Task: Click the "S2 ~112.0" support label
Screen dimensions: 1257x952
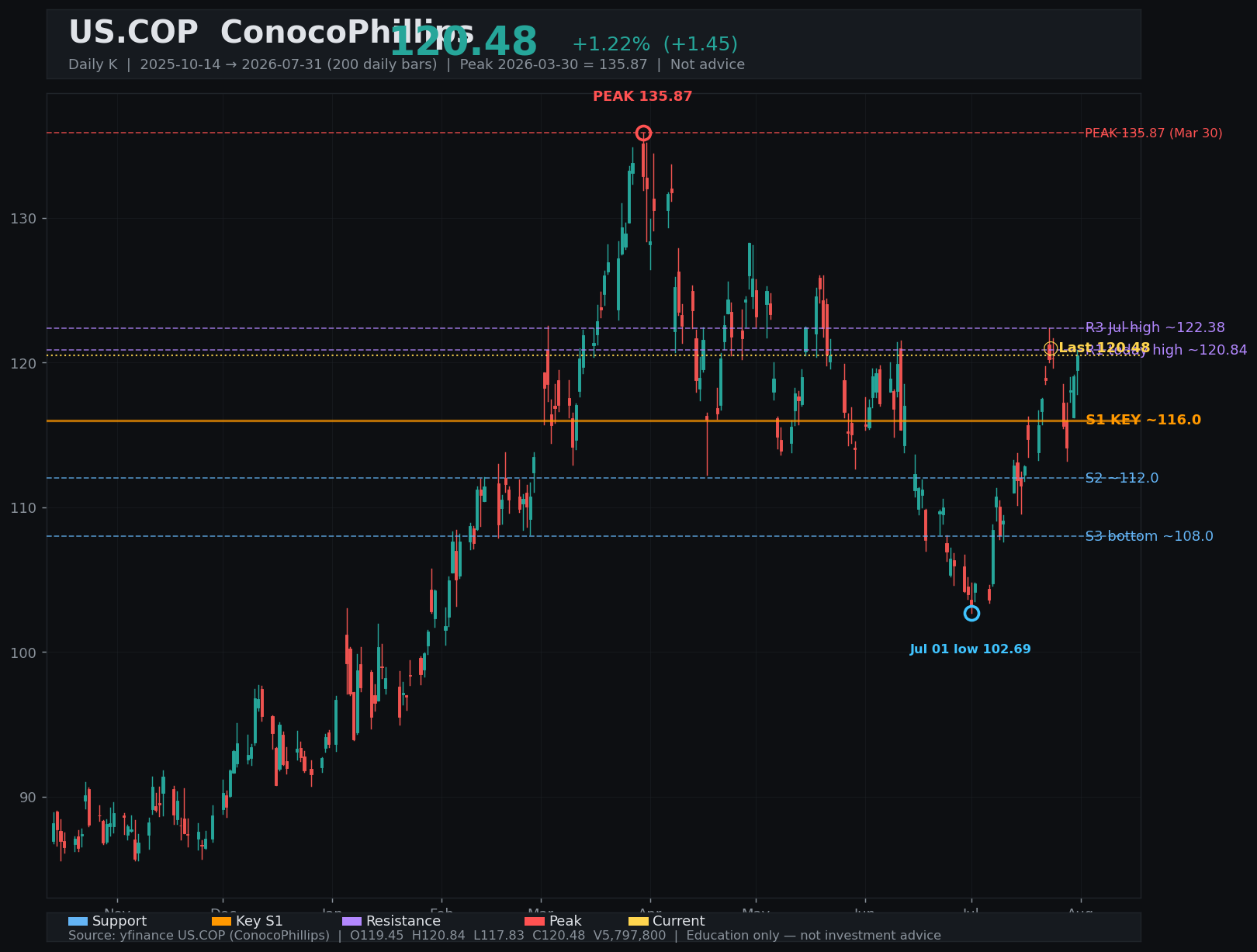Action: [x=1122, y=478]
